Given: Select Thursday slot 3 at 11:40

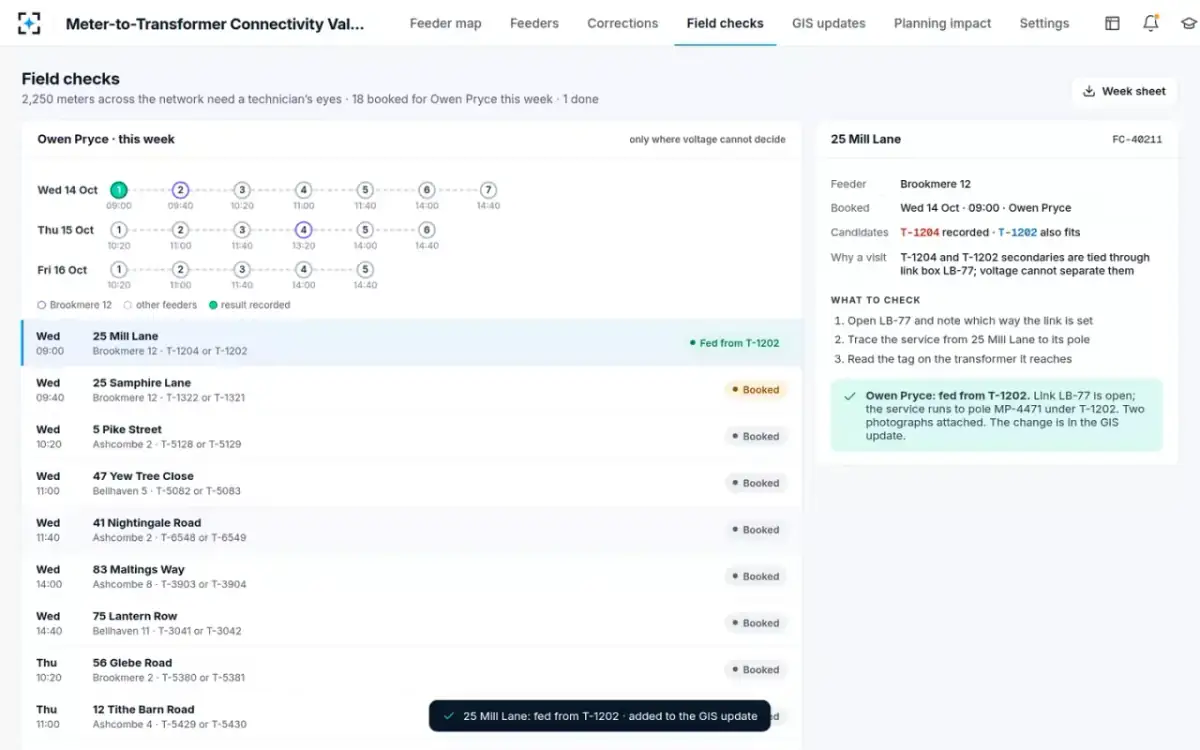Looking at the screenshot, I should [242, 230].
